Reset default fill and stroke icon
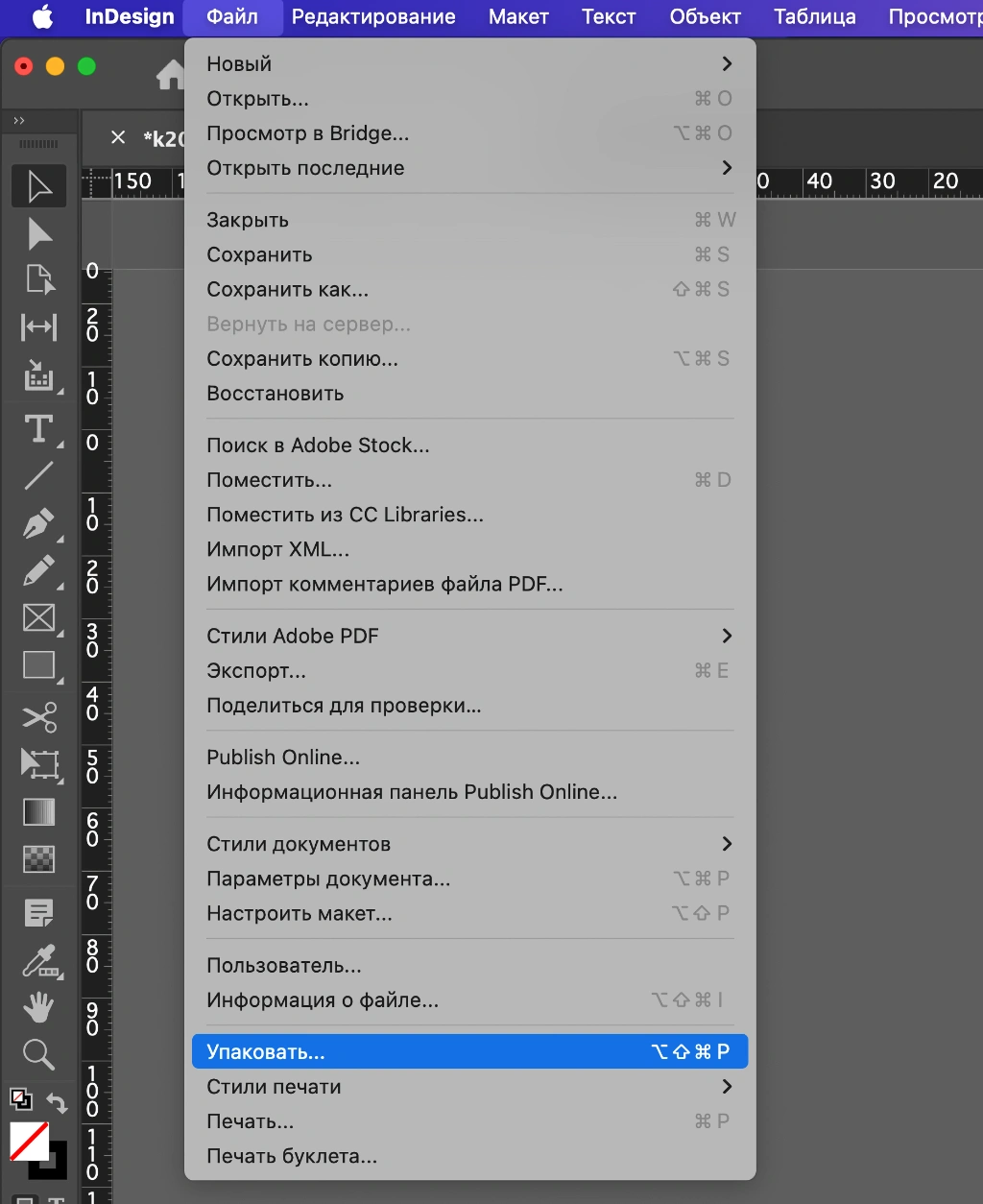The width and height of the screenshot is (983, 1204). point(20,1098)
